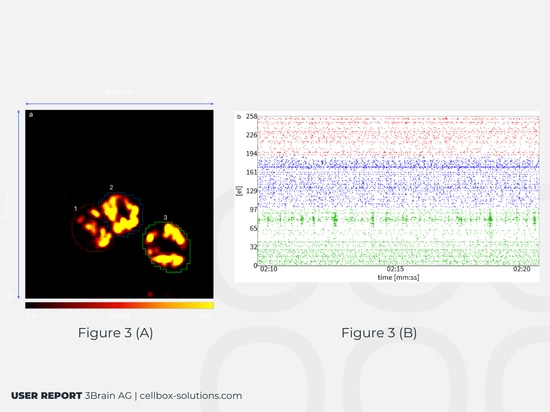Click the 65 y-axis tick label

click(253, 228)
